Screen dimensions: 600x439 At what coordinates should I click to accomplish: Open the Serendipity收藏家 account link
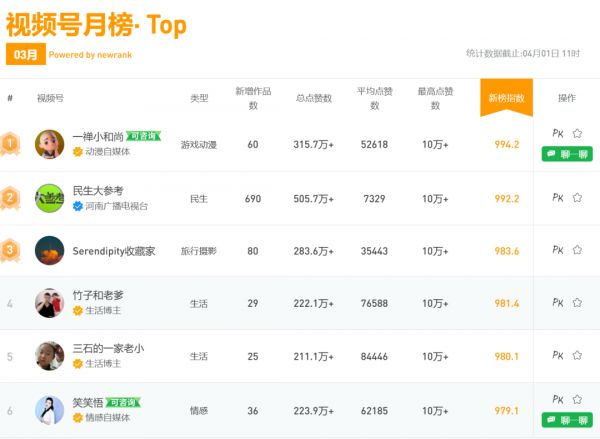(x=114, y=251)
